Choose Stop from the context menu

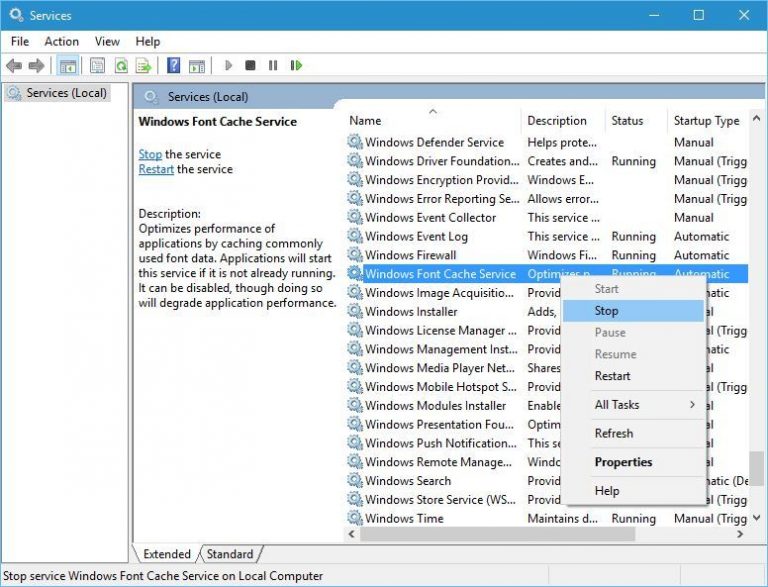click(633, 311)
